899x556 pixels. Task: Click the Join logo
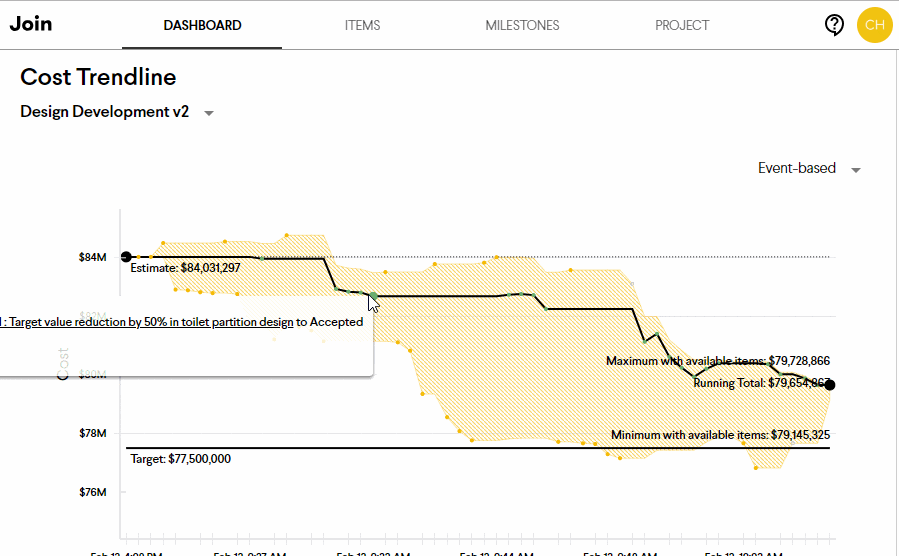31,24
